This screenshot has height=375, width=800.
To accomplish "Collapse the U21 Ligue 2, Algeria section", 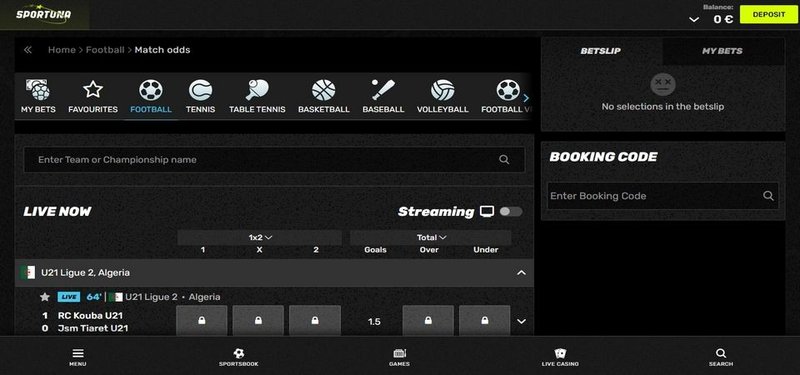I will point(521,273).
